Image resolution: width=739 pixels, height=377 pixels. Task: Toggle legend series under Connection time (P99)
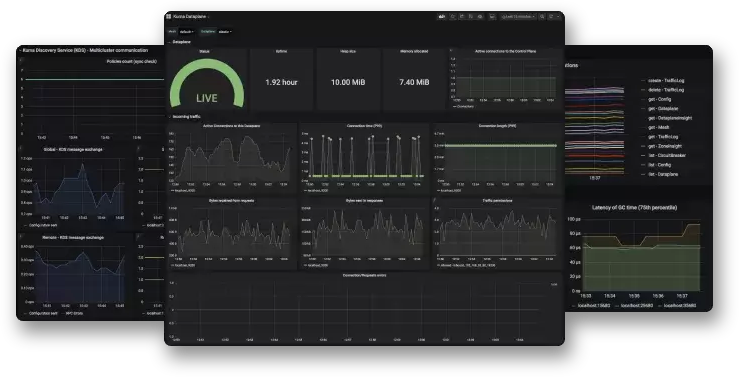pos(316,190)
